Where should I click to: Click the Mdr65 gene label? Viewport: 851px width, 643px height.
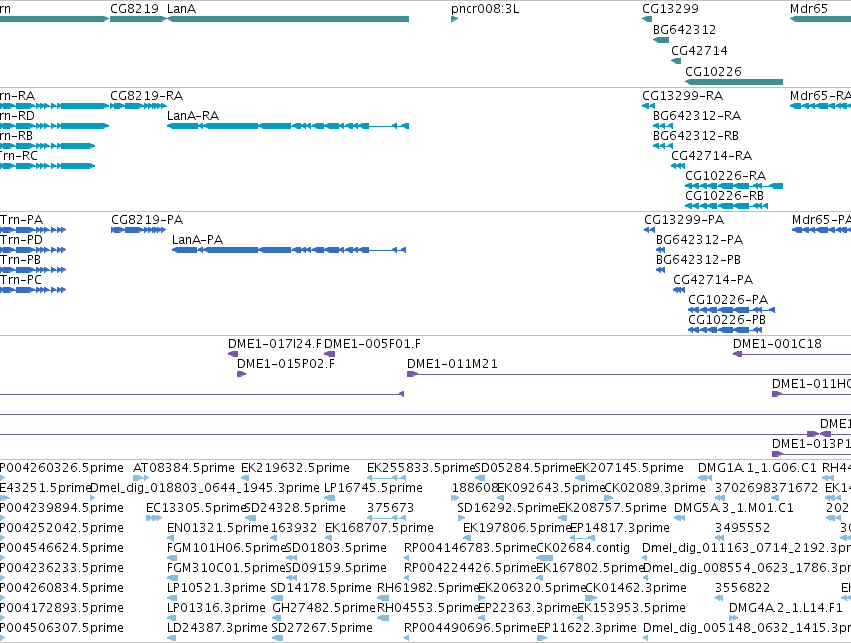tap(809, 9)
